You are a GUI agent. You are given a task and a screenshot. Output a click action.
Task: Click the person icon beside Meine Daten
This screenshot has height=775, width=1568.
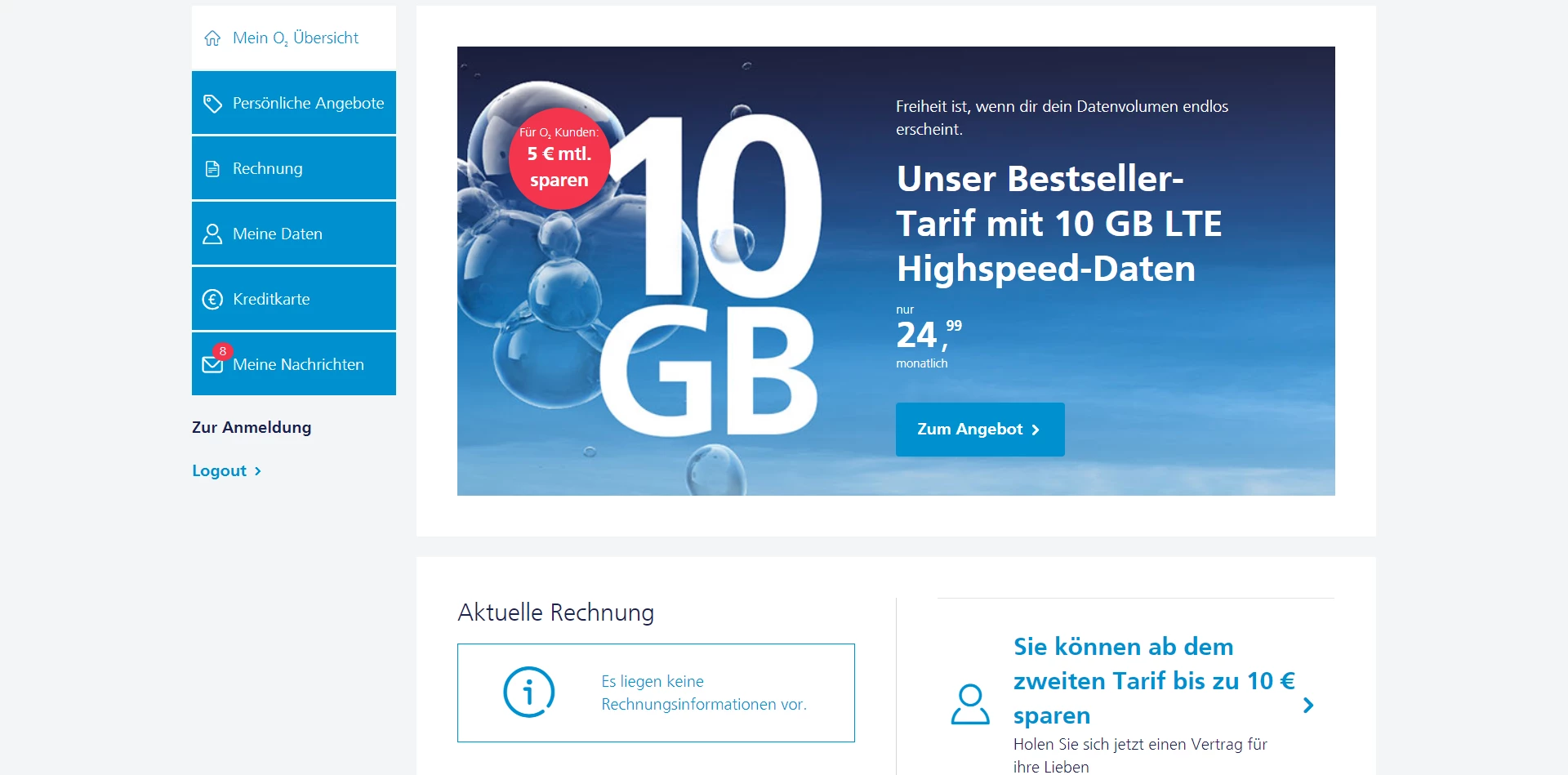(212, 234)
